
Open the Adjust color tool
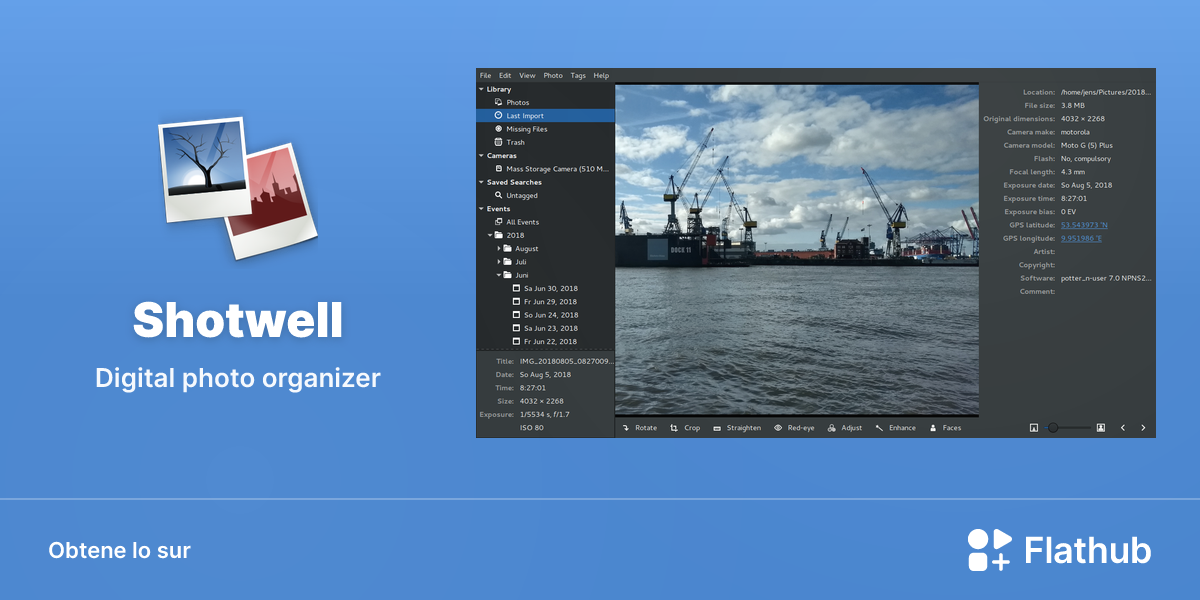(x=845, y=428)
